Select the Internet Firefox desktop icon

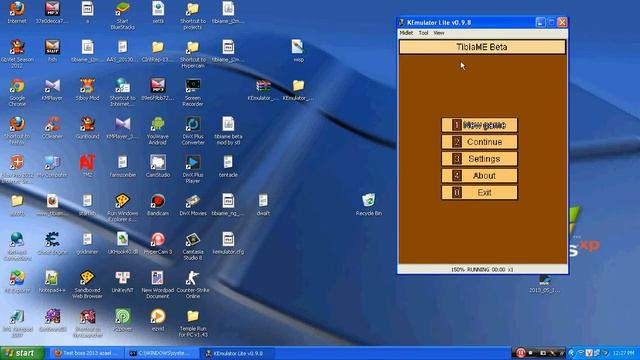pyautogui.click(x=17, y=13)
